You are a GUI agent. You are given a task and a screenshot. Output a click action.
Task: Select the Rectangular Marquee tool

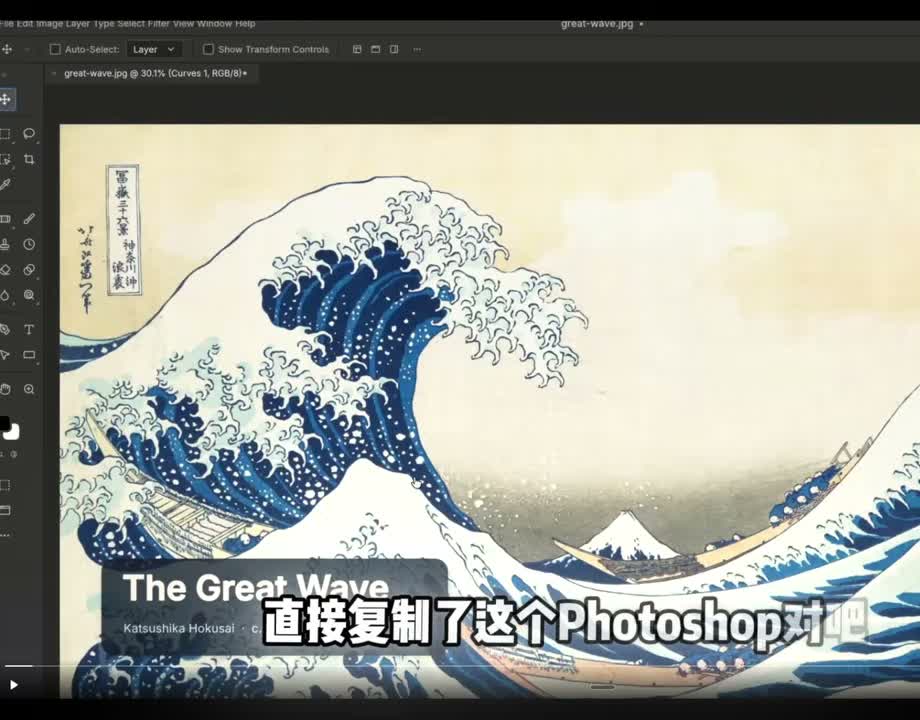pos(5,134)
